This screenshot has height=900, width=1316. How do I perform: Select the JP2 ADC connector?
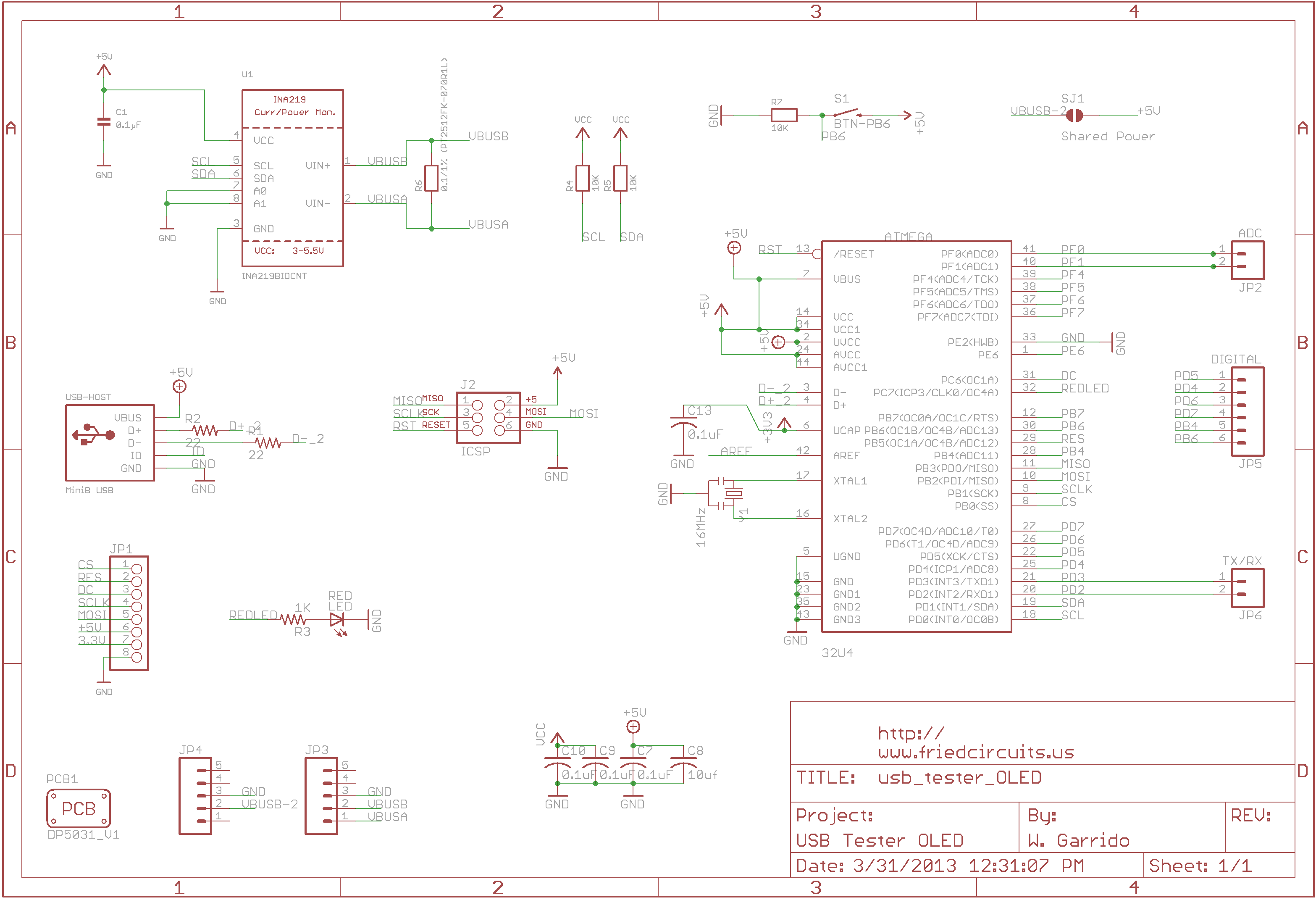[1247, 261]
